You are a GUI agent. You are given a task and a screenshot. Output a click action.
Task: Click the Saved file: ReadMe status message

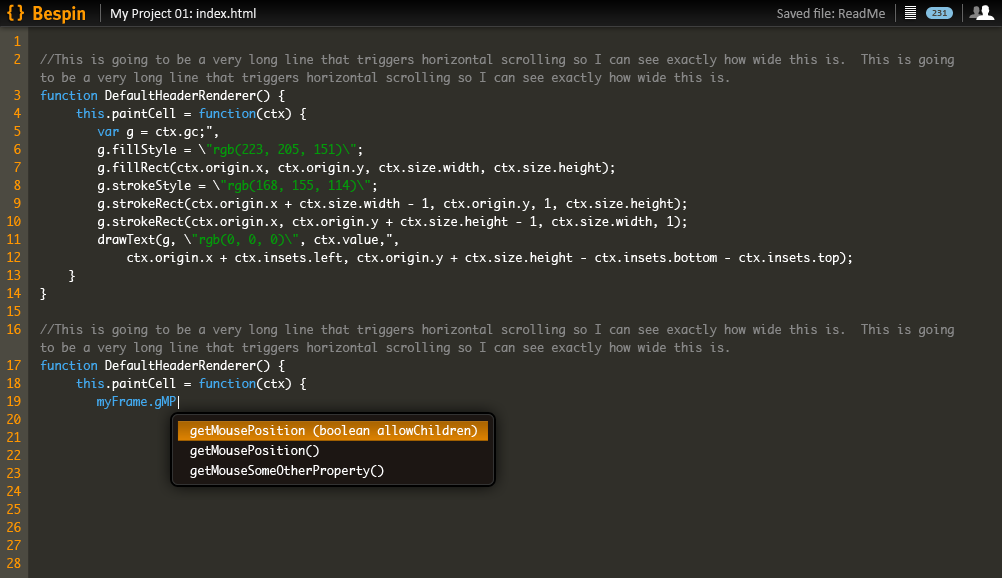pyautogui.click(x=831, y=13)
